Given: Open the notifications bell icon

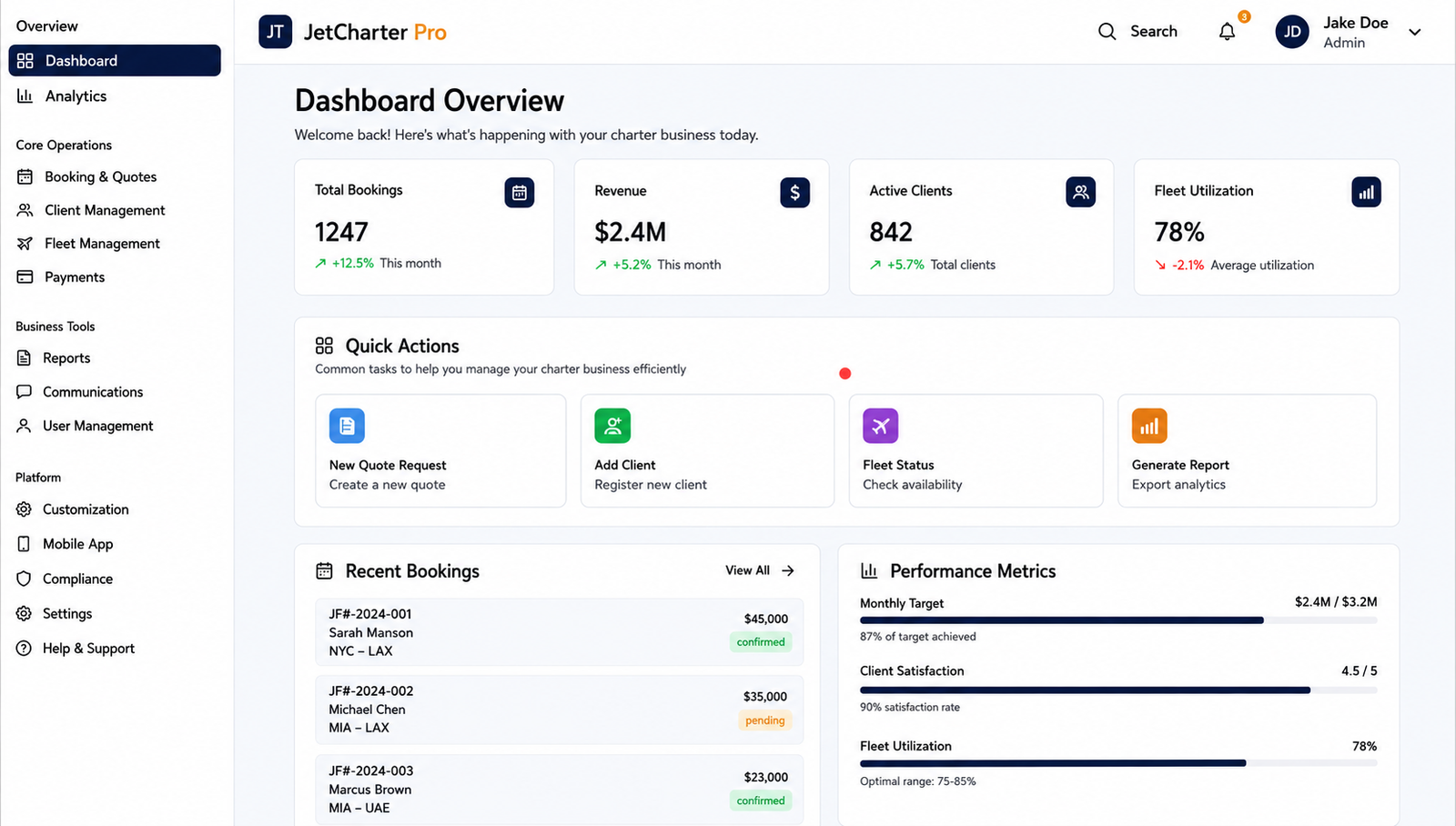Looking at the screenshot, I should [x=1227, y=32].
